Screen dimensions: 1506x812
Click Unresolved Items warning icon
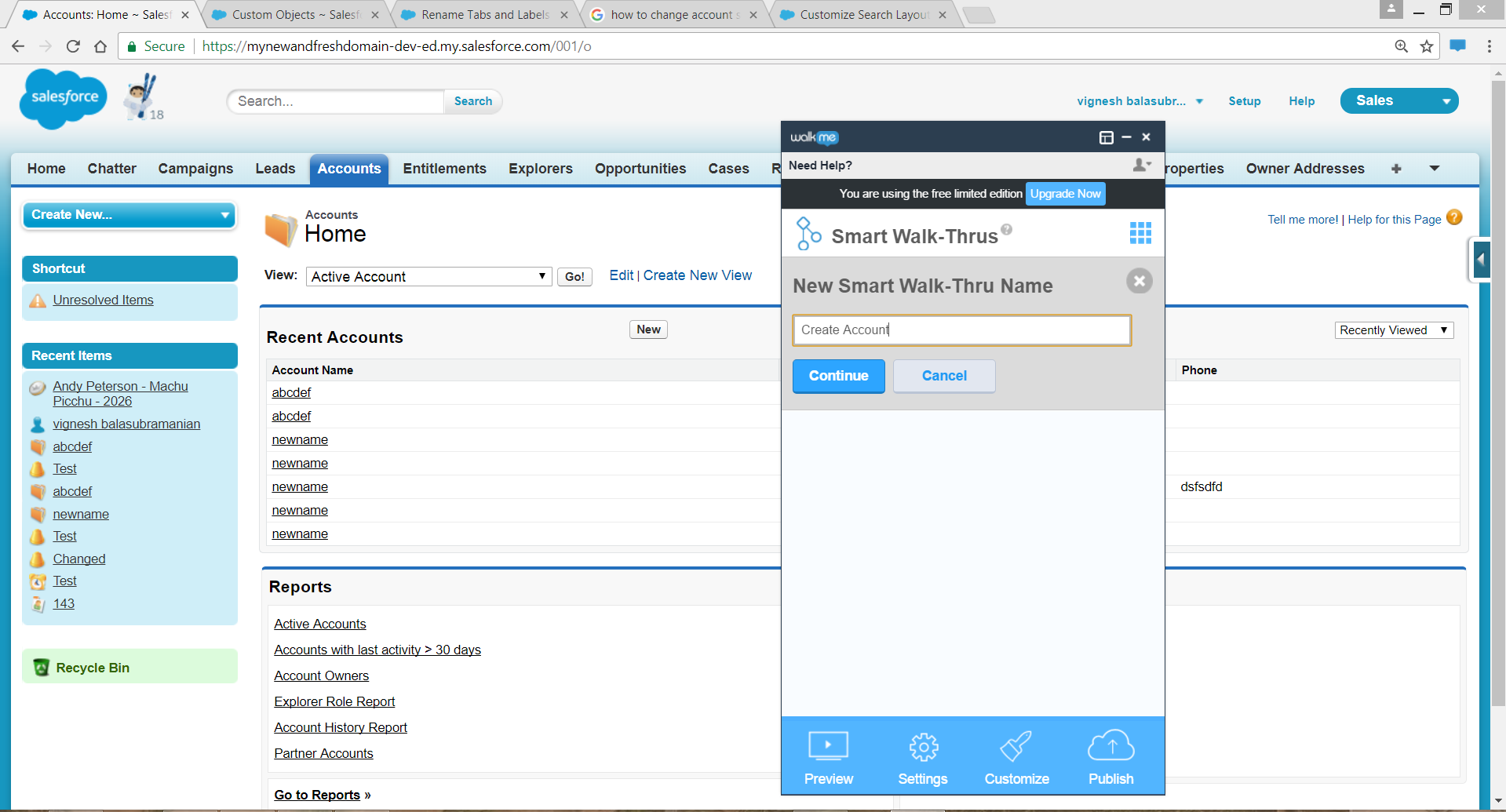38,300
